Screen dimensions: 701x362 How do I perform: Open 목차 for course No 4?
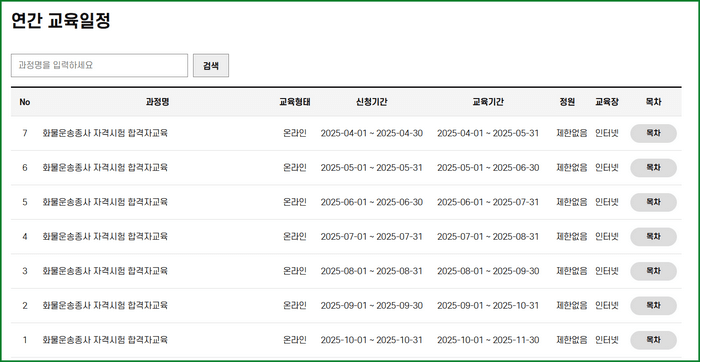point(653,236)
